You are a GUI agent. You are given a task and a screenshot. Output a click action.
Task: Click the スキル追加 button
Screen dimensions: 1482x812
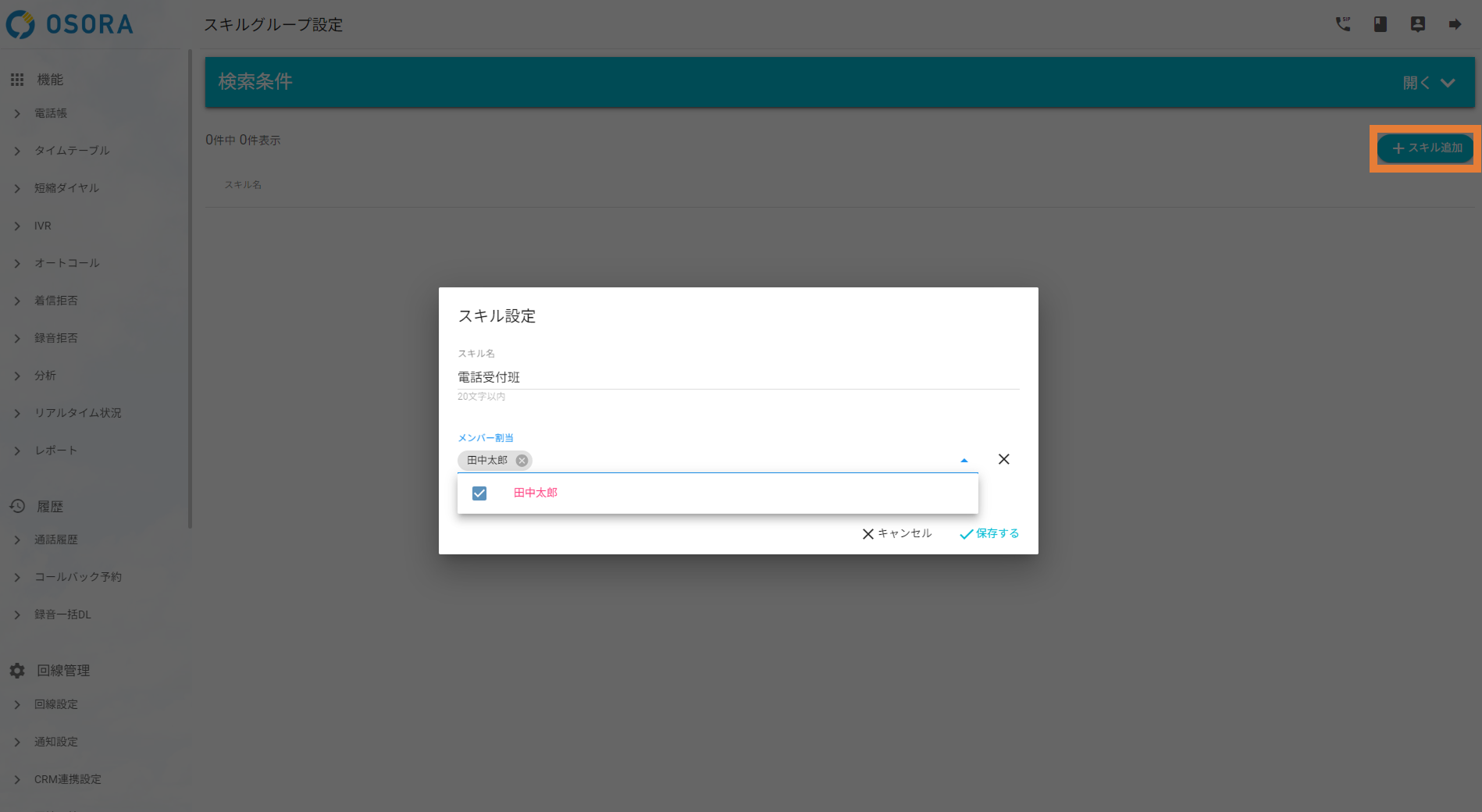click(x=1426, y=148)
